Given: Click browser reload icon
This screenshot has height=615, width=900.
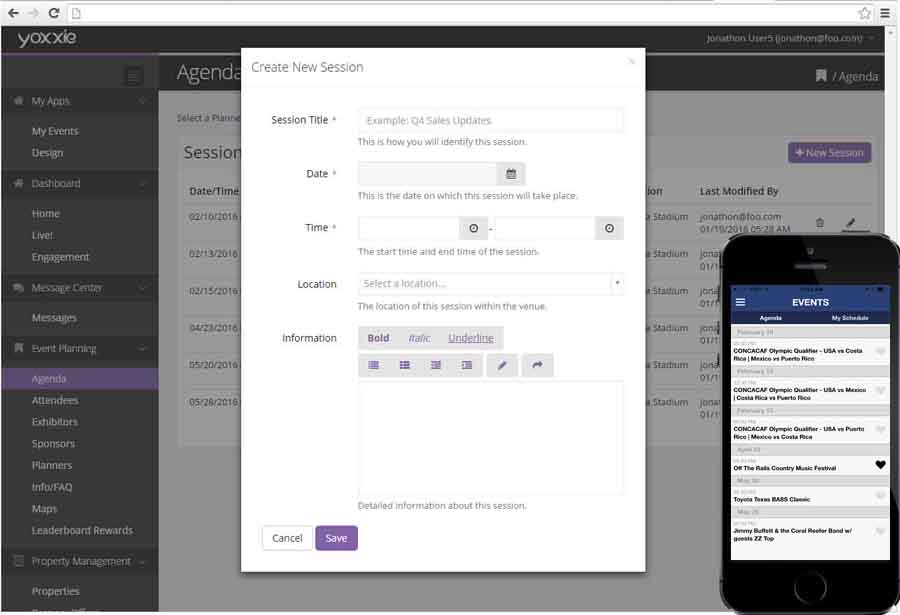Looking at the screenshot, I should click(x=53, y=13).
